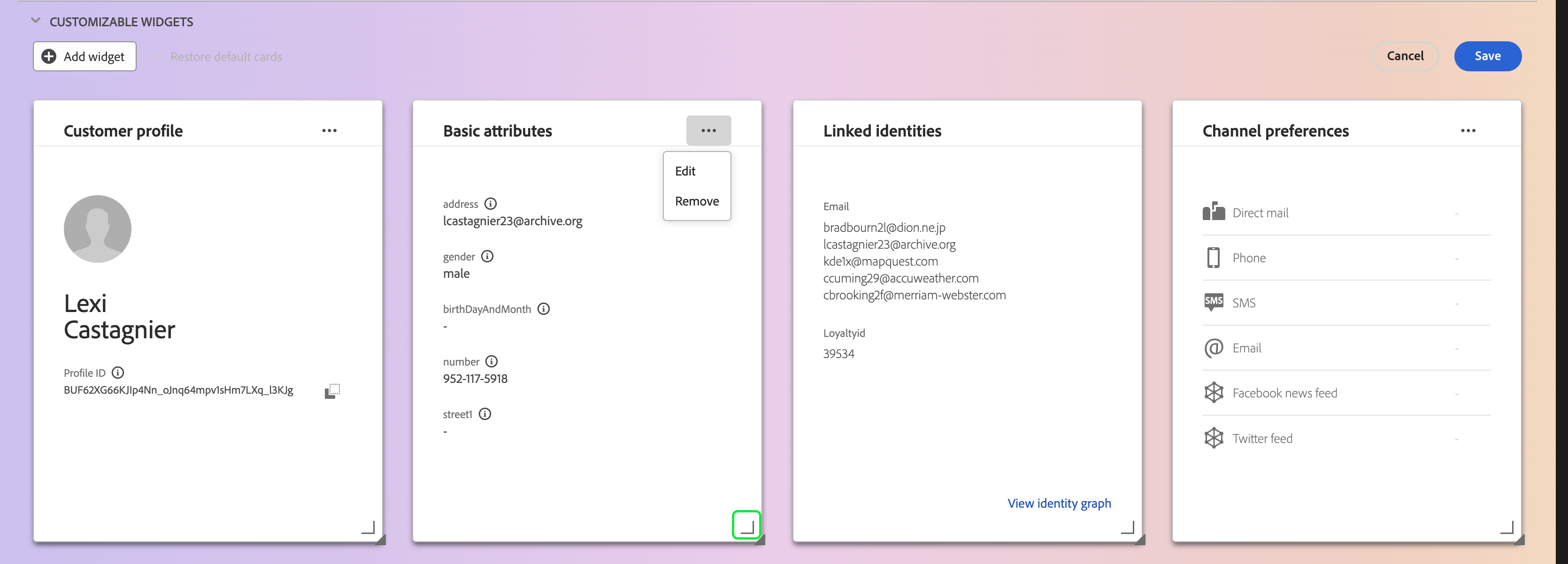Click info icon next to birthDayAndMonth
This screenshot has height=564, width=1568.
pyautogui.click(x=544, y=309)
